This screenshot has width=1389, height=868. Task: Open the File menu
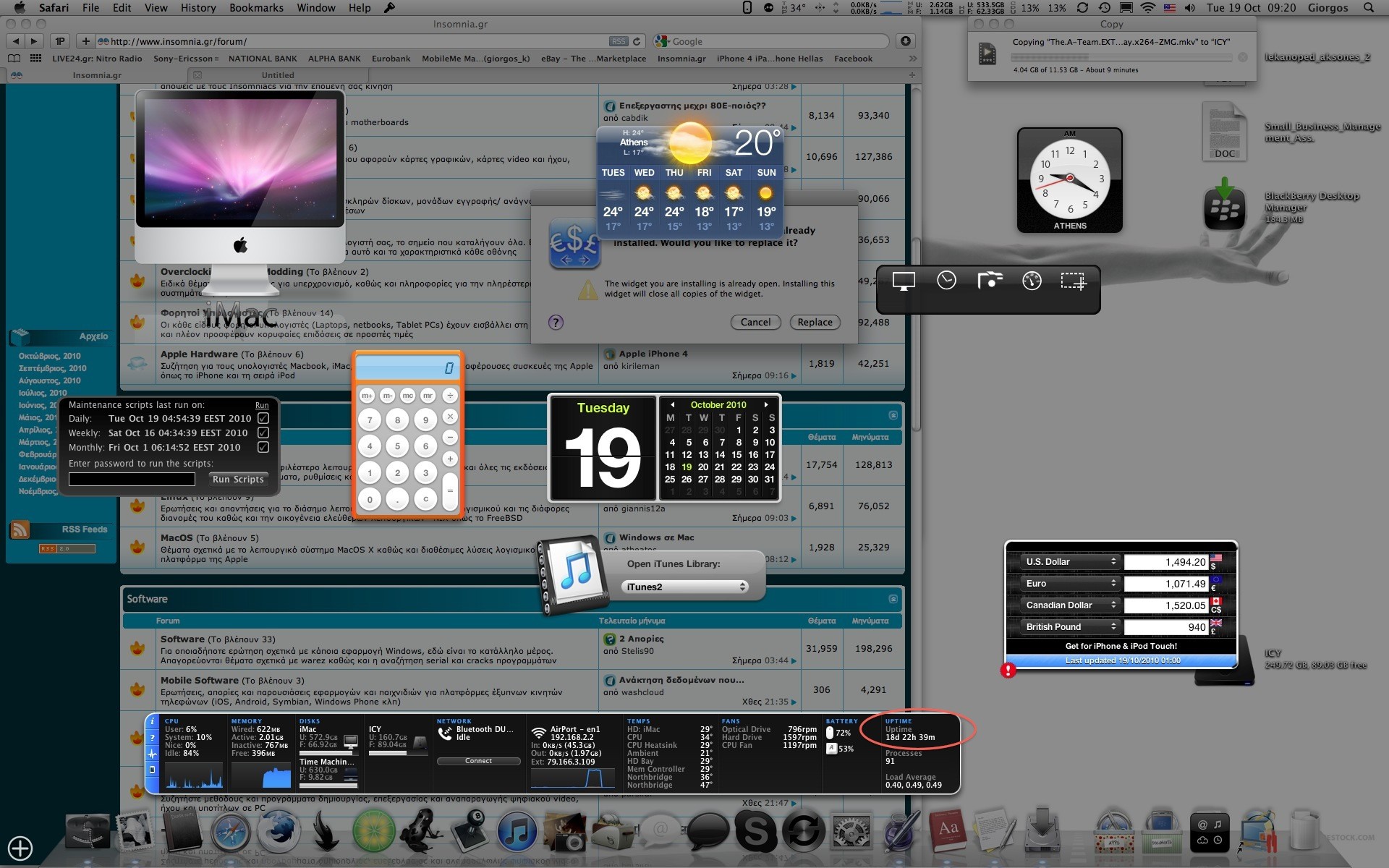click(90, 8)
